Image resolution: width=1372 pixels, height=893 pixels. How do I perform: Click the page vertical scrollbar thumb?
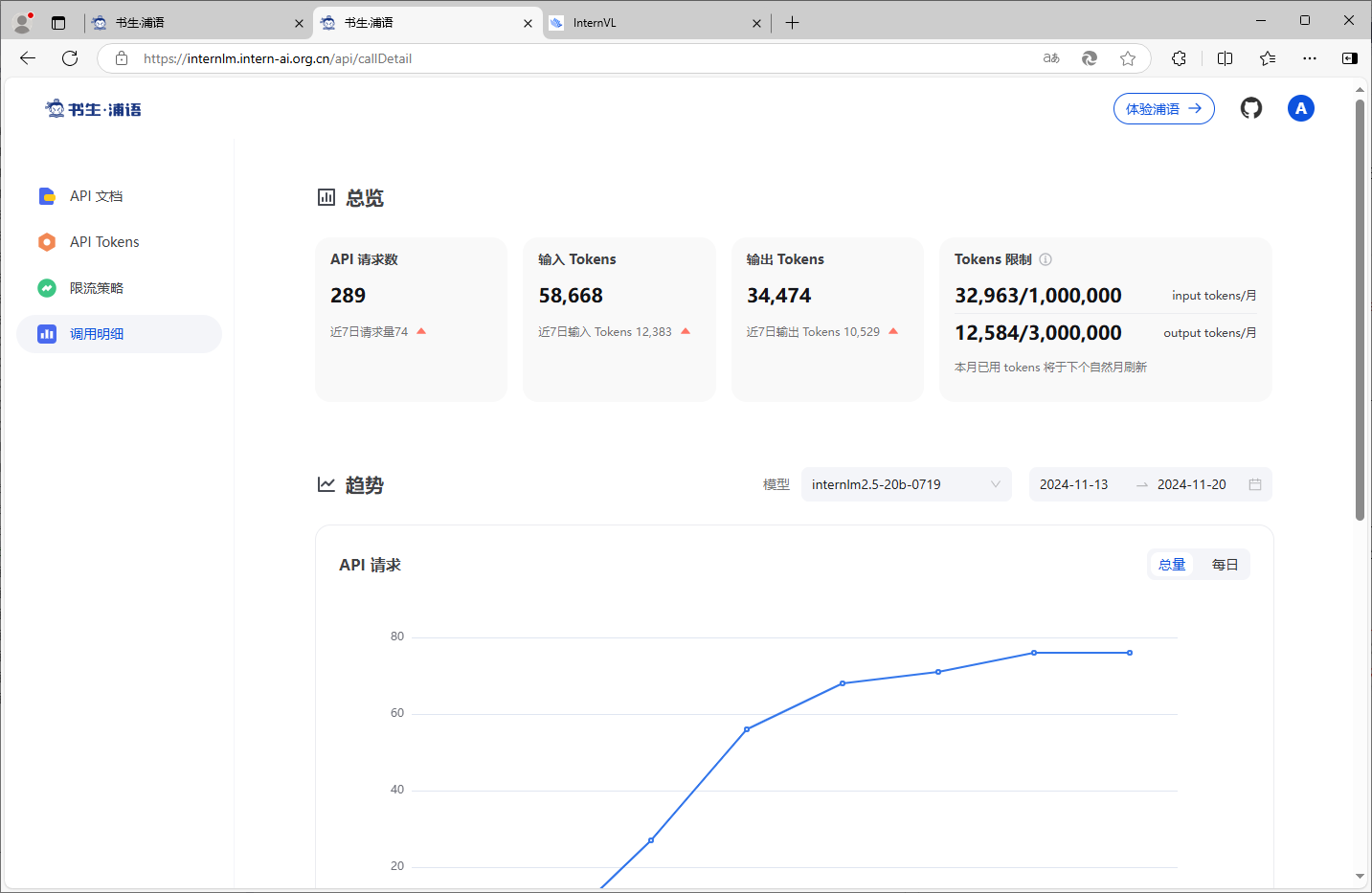click(1360, 309)
